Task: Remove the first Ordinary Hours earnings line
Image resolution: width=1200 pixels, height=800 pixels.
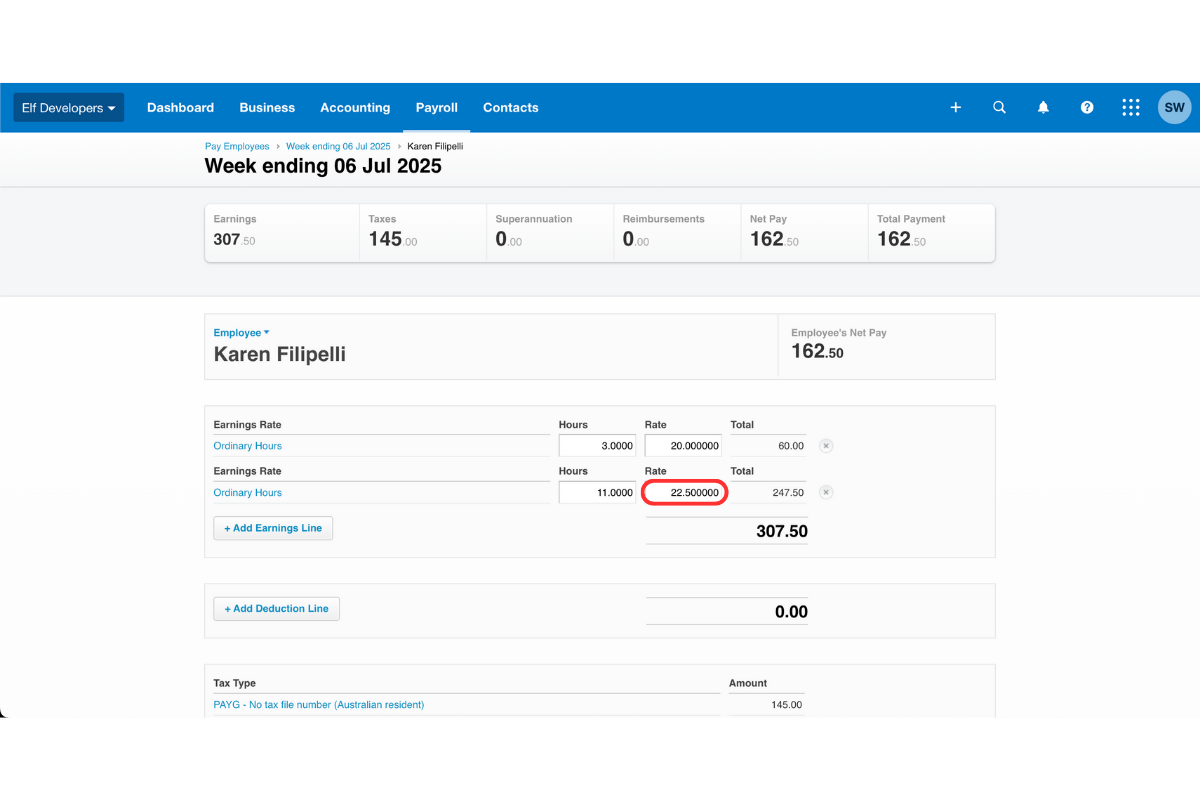Action: coord(825,445)
